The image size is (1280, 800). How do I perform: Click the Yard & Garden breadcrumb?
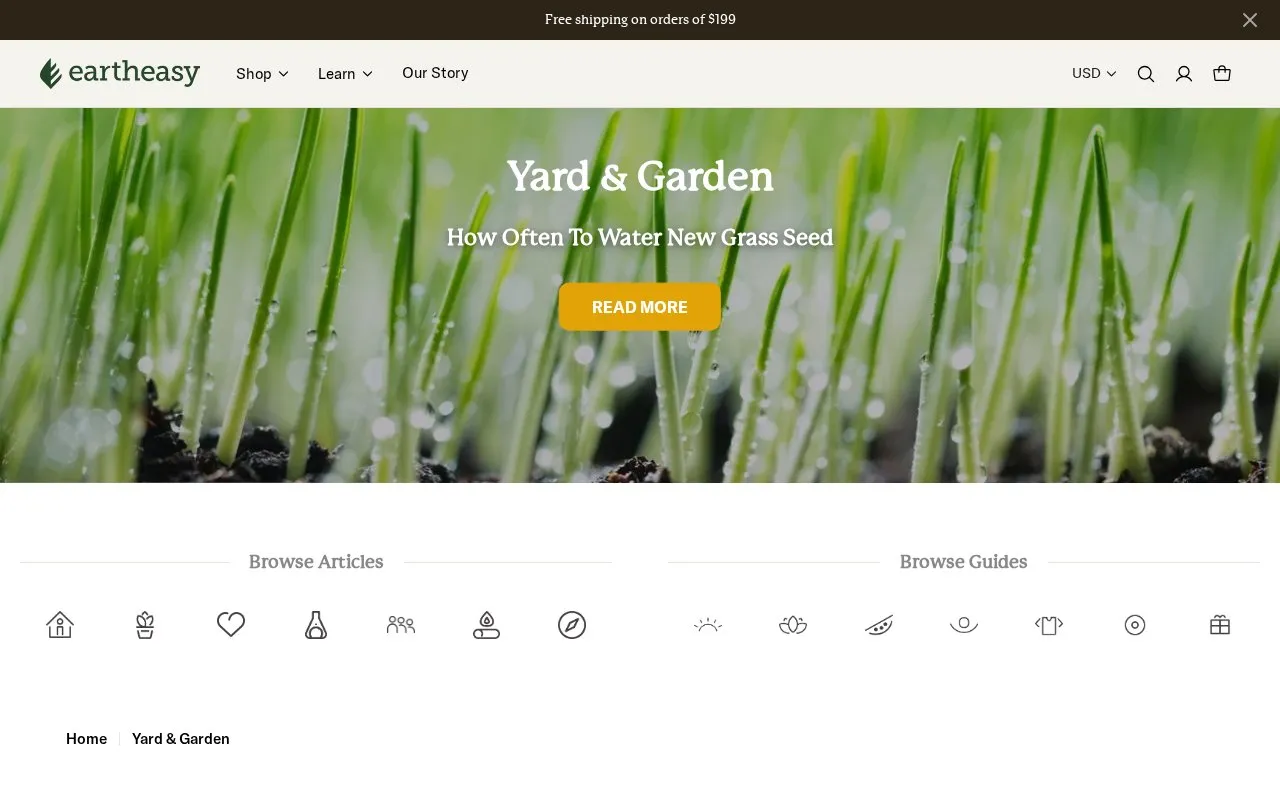point(181,739)
